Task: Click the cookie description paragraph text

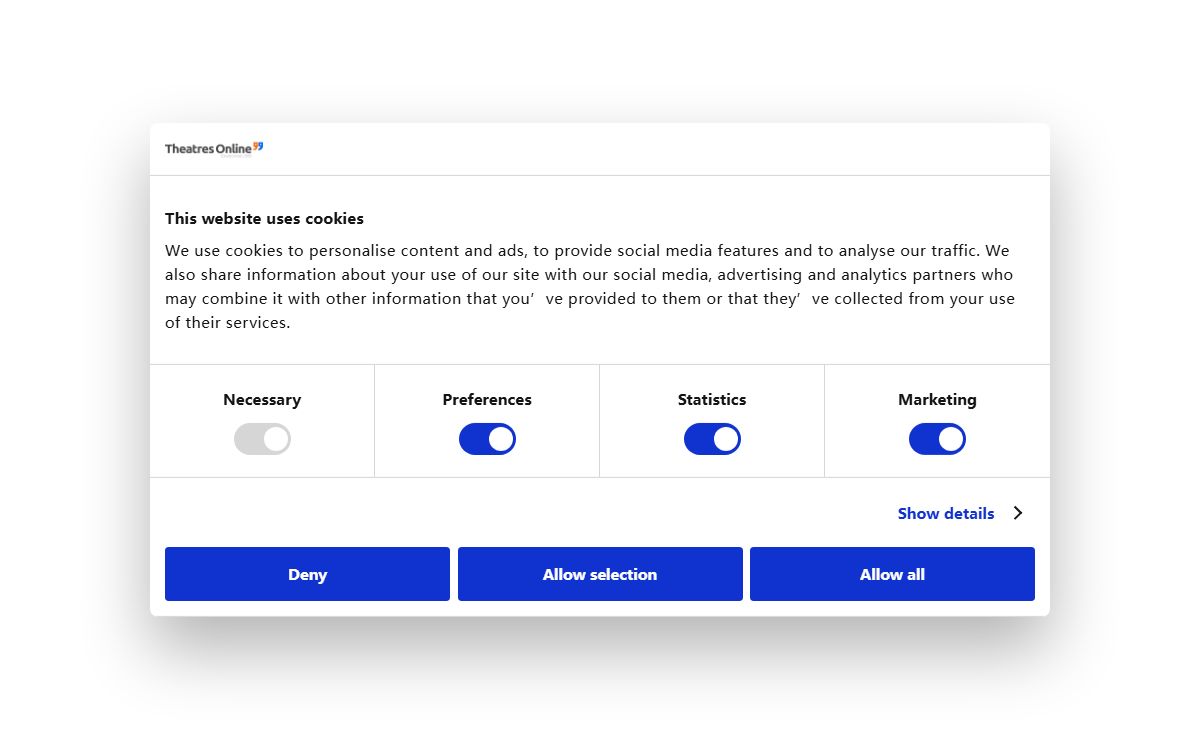Action: click(590, 286)
